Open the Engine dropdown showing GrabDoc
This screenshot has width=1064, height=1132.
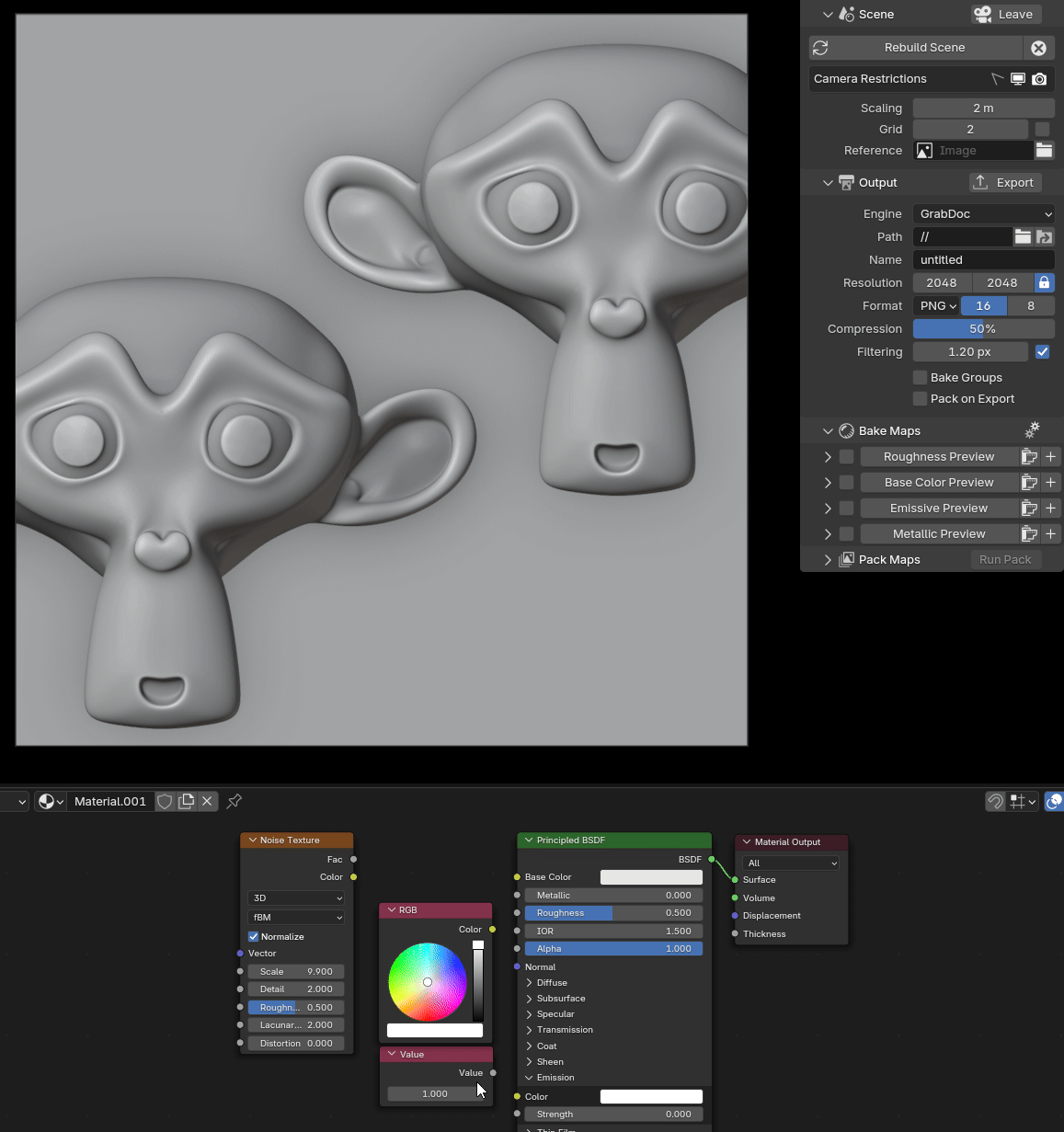982,213
